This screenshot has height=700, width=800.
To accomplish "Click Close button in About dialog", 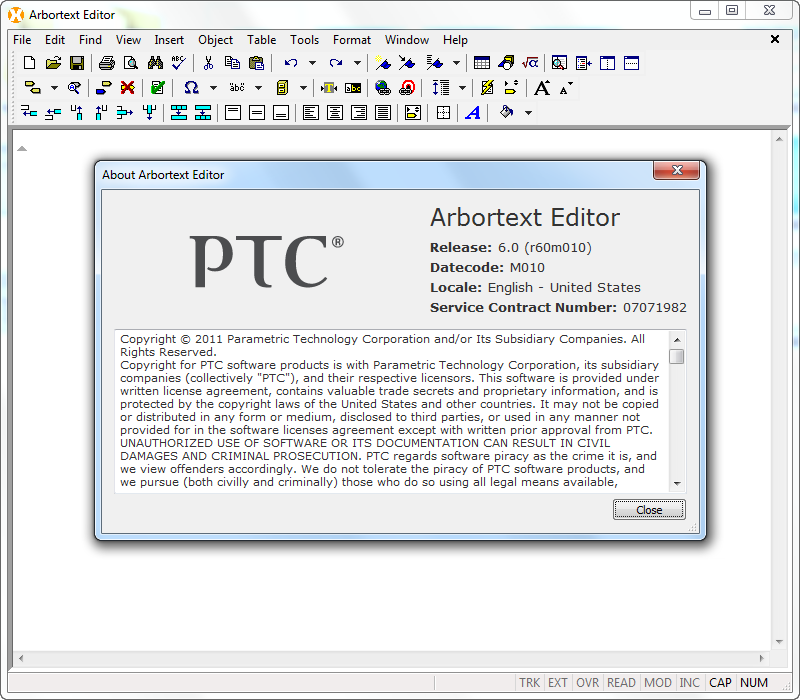I will coord(649,510).
